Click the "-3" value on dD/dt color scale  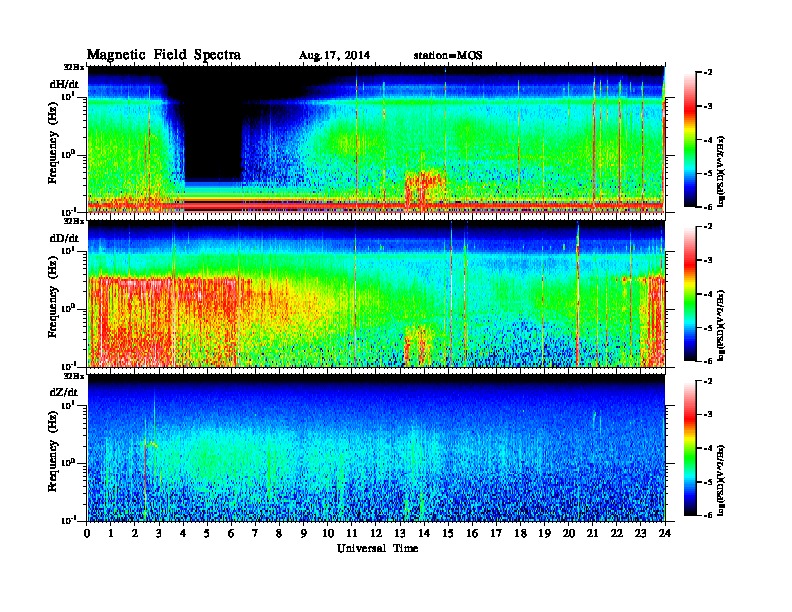[708, 260]
